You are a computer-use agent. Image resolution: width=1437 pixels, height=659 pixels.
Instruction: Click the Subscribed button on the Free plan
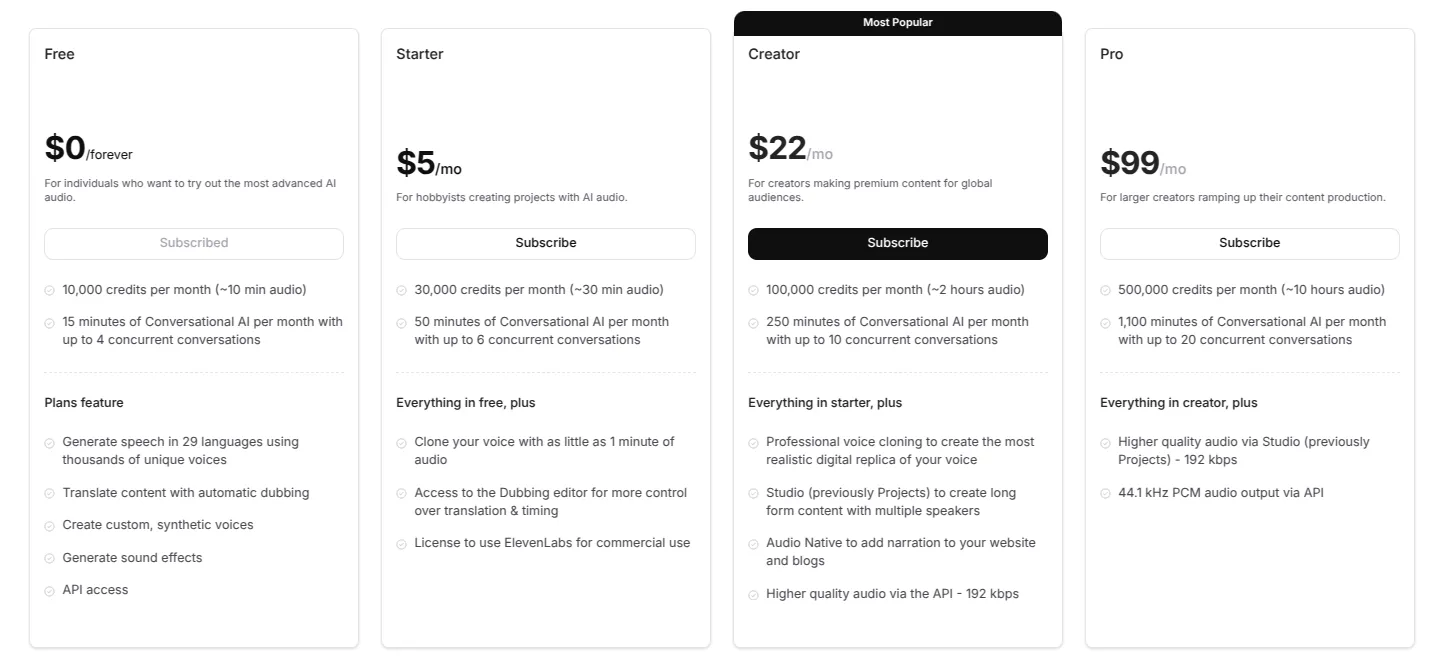(x=193, y=243)
